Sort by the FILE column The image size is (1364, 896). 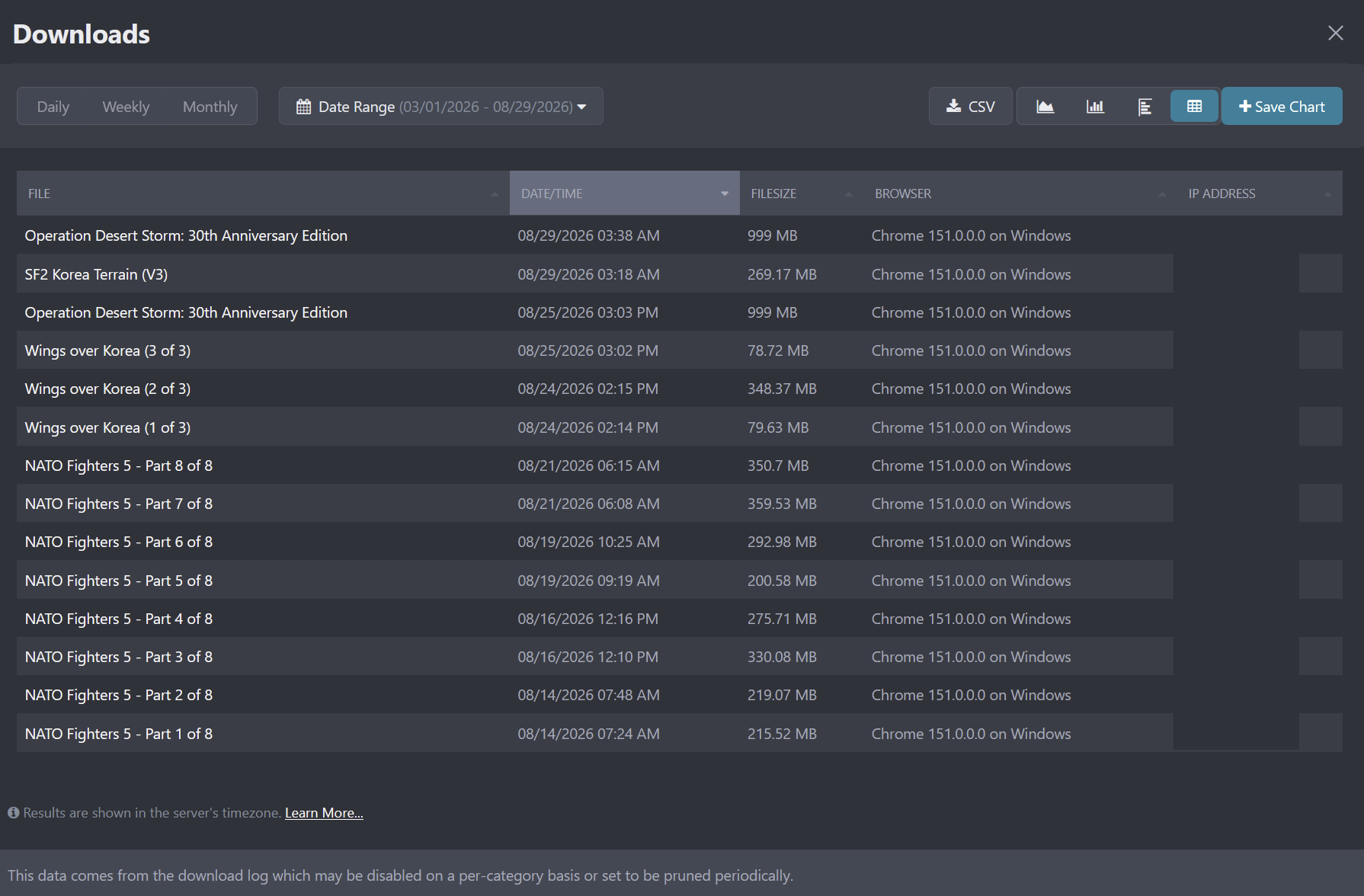point(263,194)
